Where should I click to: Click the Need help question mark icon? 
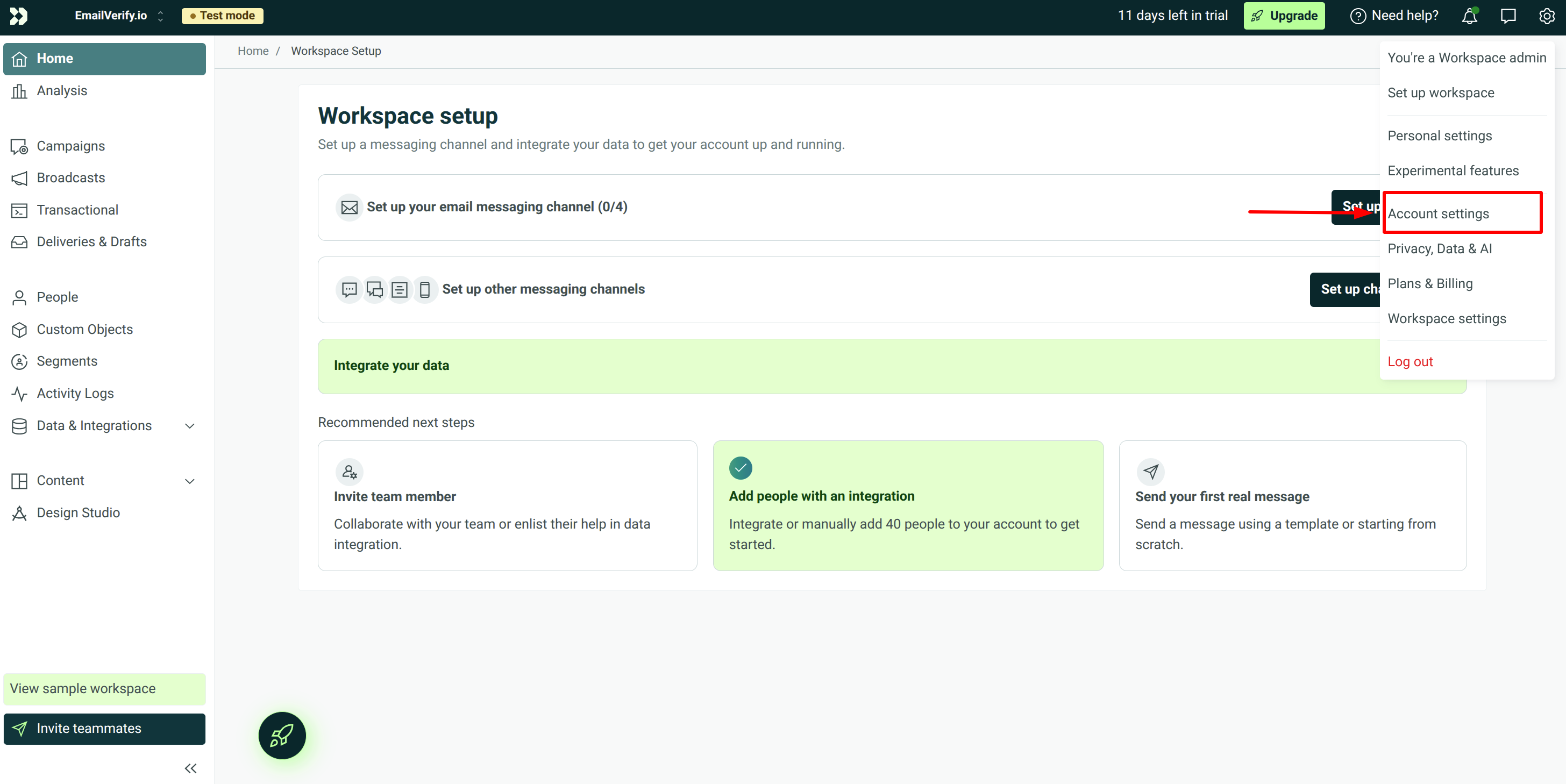pyautogui.click(x=1357, y=16)
